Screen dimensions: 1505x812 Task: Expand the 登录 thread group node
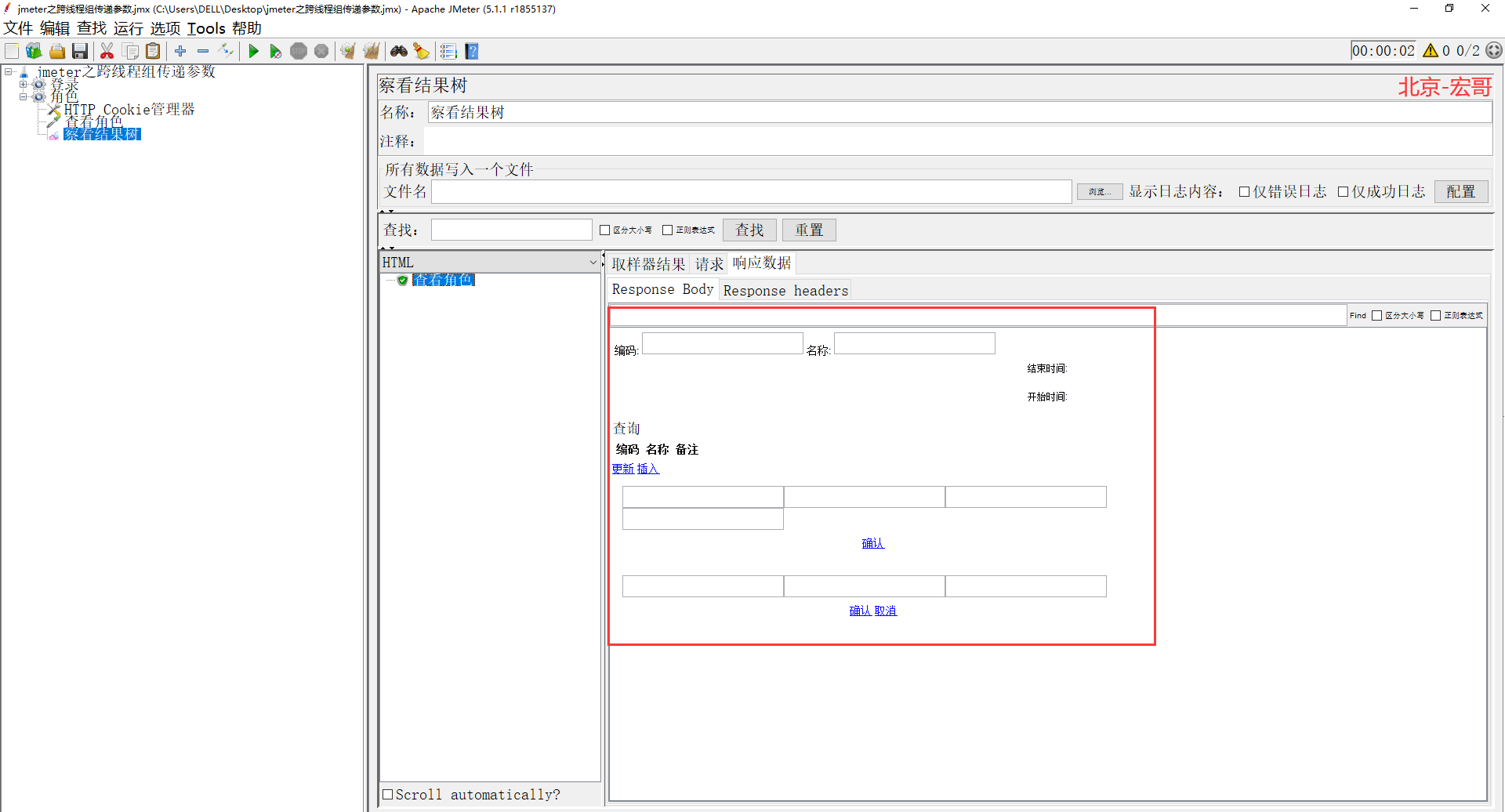[24, 85]
